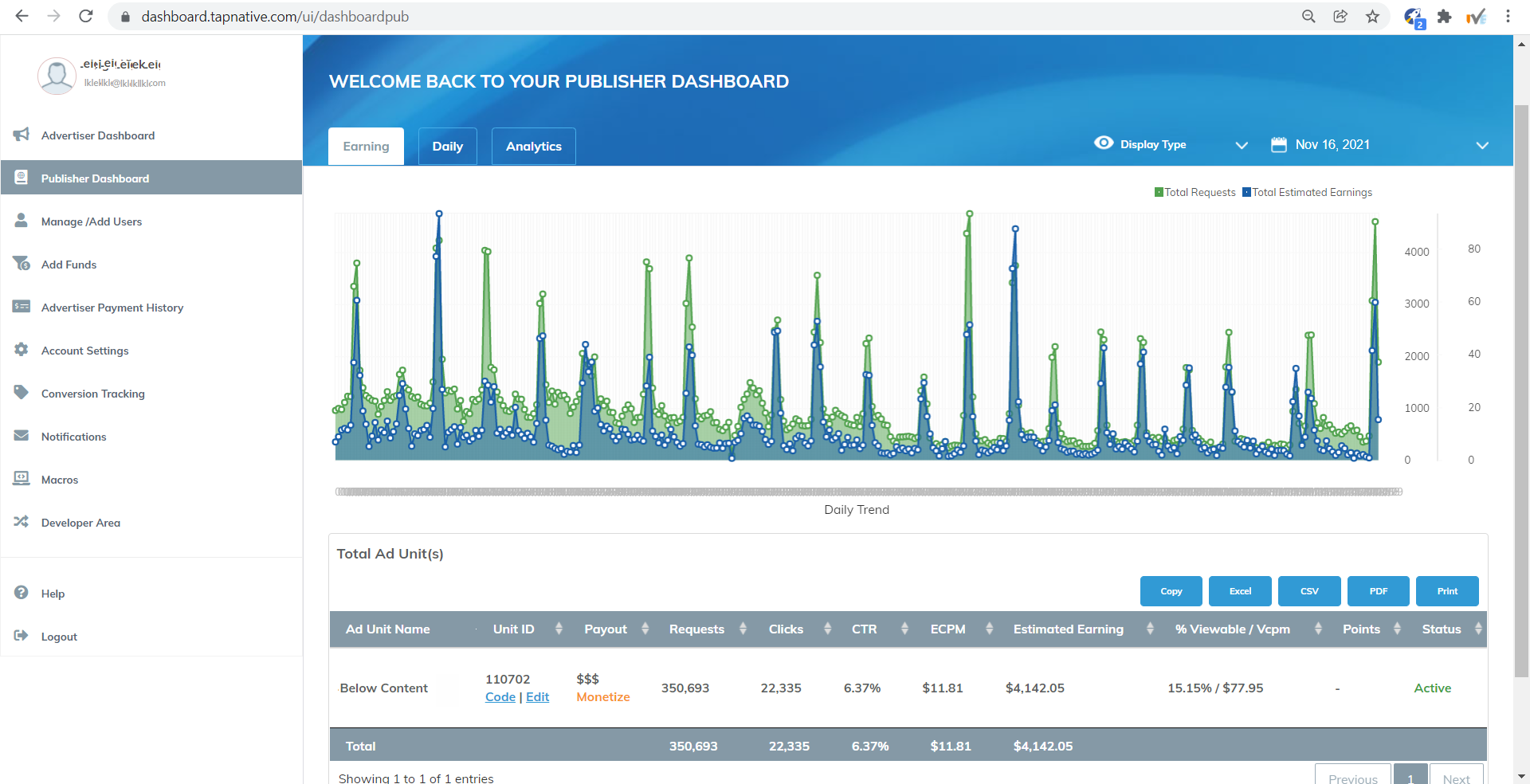Click the Conversion Tracking tag icon
The height and width of the screenshot is (784, 1530).
pyautogui.click(x=22, y=393)
